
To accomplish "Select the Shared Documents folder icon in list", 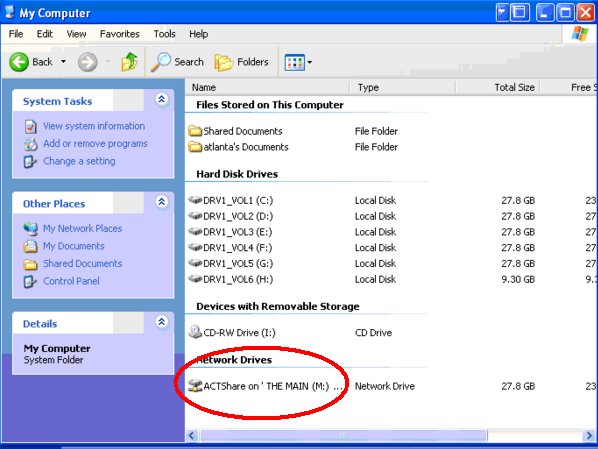I will coord(195,131).
